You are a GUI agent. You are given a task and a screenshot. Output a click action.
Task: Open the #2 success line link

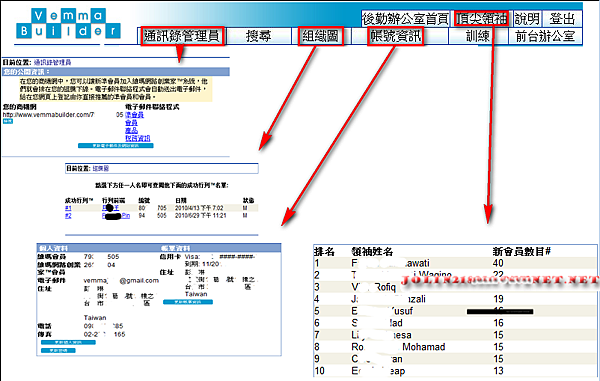click(x=68, y=216)
